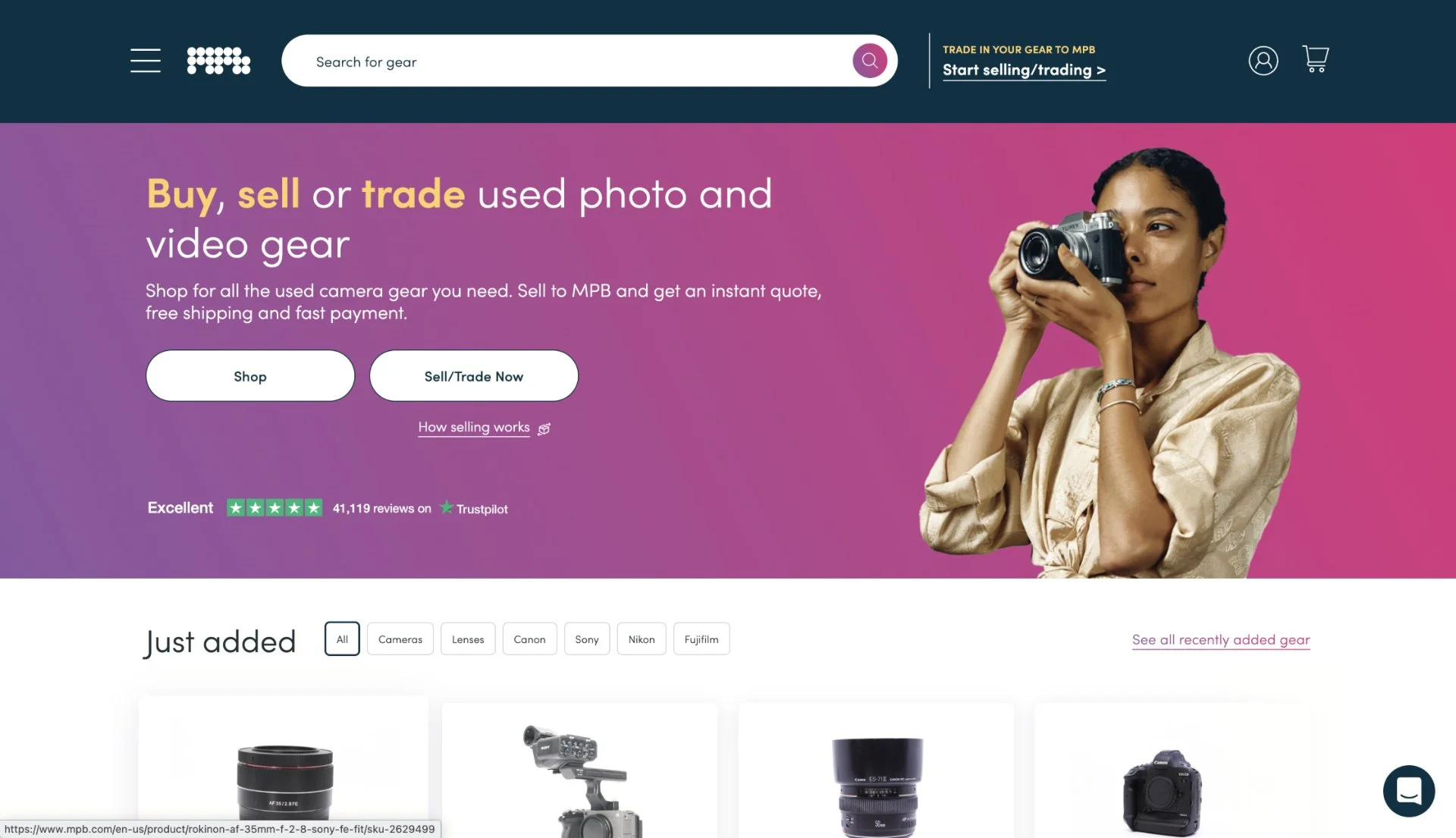The image size is (1456, 838).
Task: Select the All filter chip
Action: pos(342,639)
